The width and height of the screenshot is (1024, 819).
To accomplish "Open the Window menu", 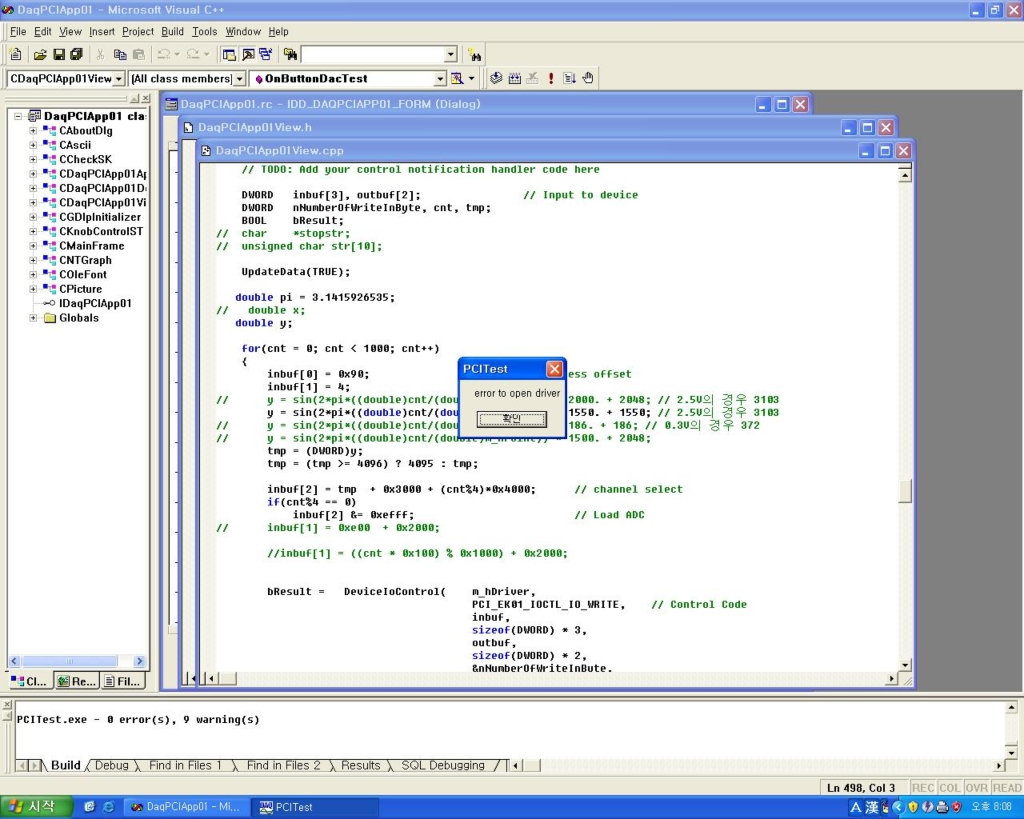I will coord(243,31).
